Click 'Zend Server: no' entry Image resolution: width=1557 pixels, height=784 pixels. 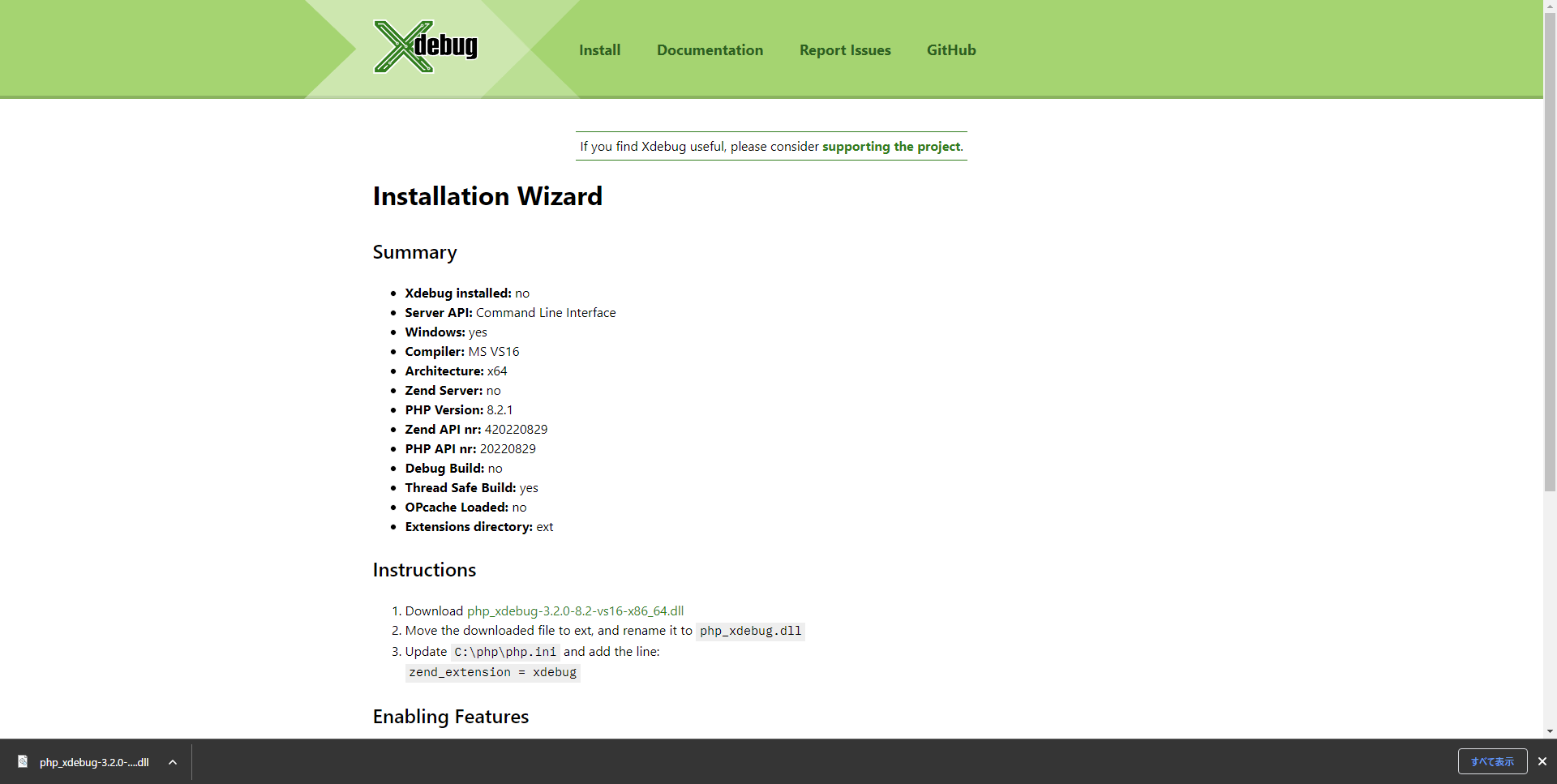pyautogui.click(x=453, y=391)
